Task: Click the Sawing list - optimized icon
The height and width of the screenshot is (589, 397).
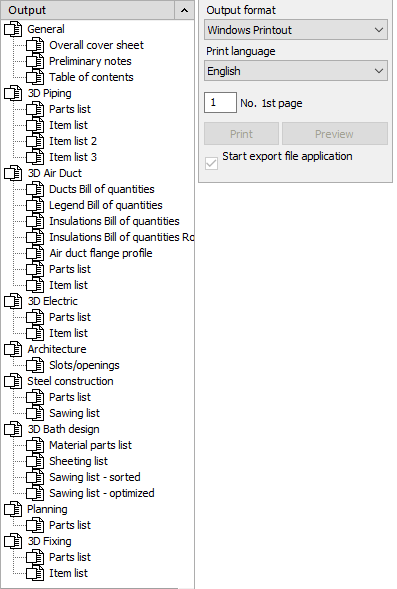Action: pos(35,493)
